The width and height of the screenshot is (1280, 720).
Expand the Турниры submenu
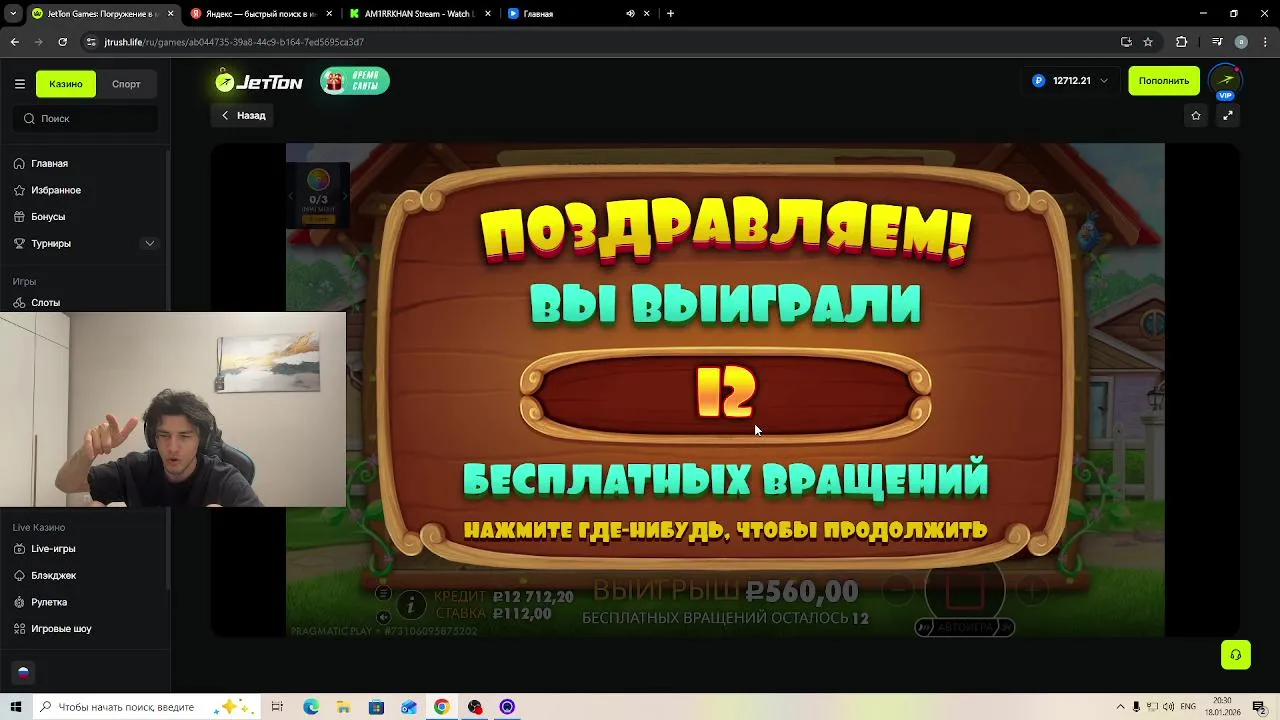(150, 243)
